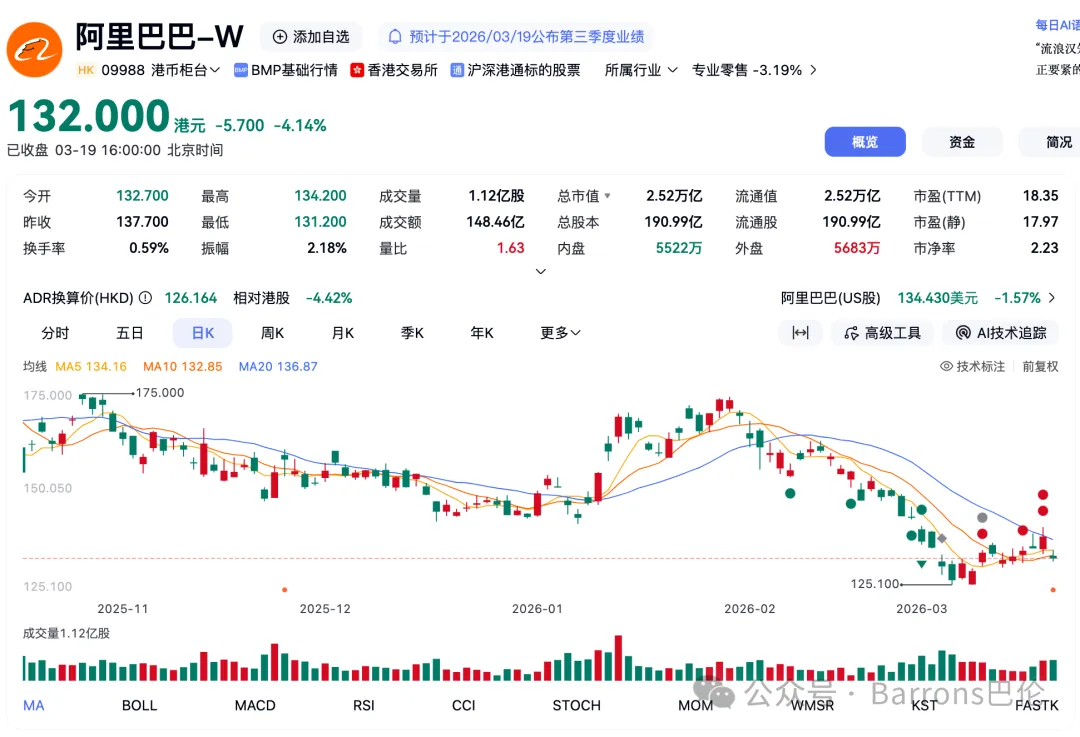Click the MA5 134.16 indicator label
The image size is (1080, 737).
click(91, 366)
